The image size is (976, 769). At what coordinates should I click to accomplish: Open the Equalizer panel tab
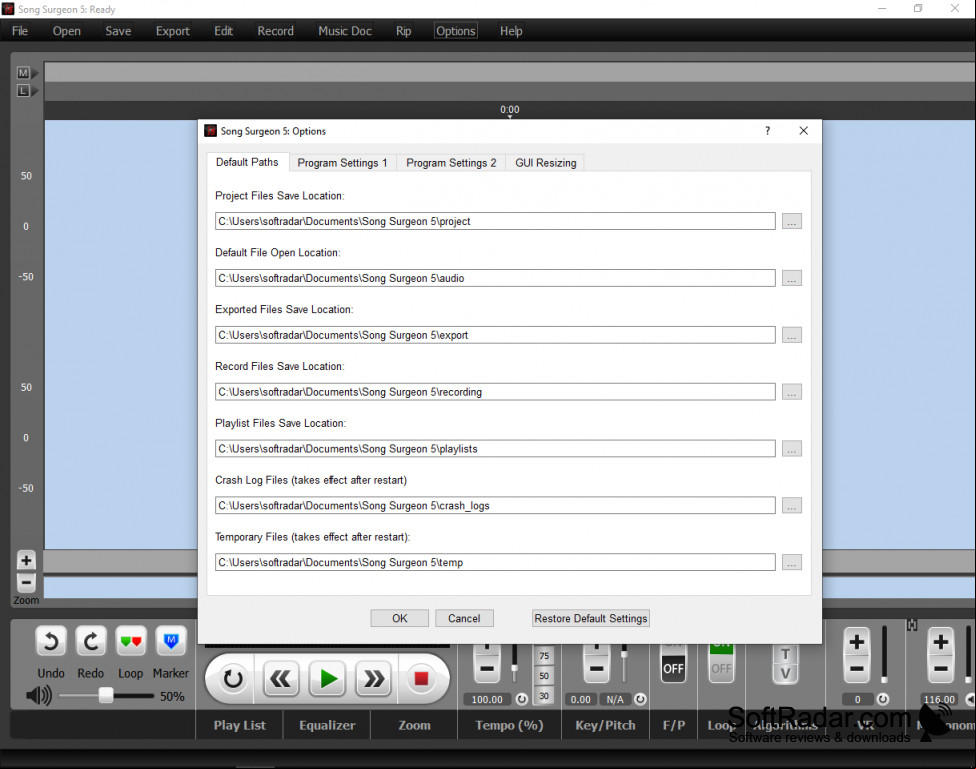[x=327, y=725]
